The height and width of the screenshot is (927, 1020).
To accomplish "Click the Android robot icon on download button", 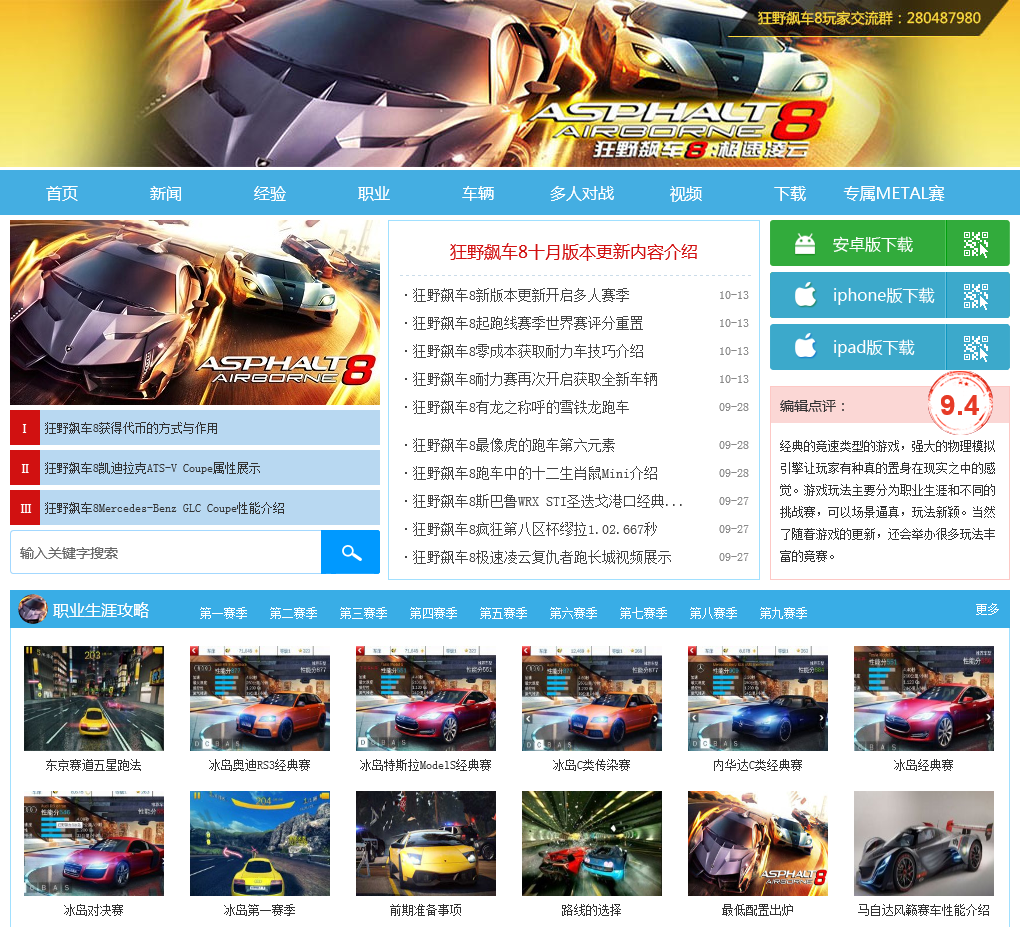I will [x=805, y=244].
